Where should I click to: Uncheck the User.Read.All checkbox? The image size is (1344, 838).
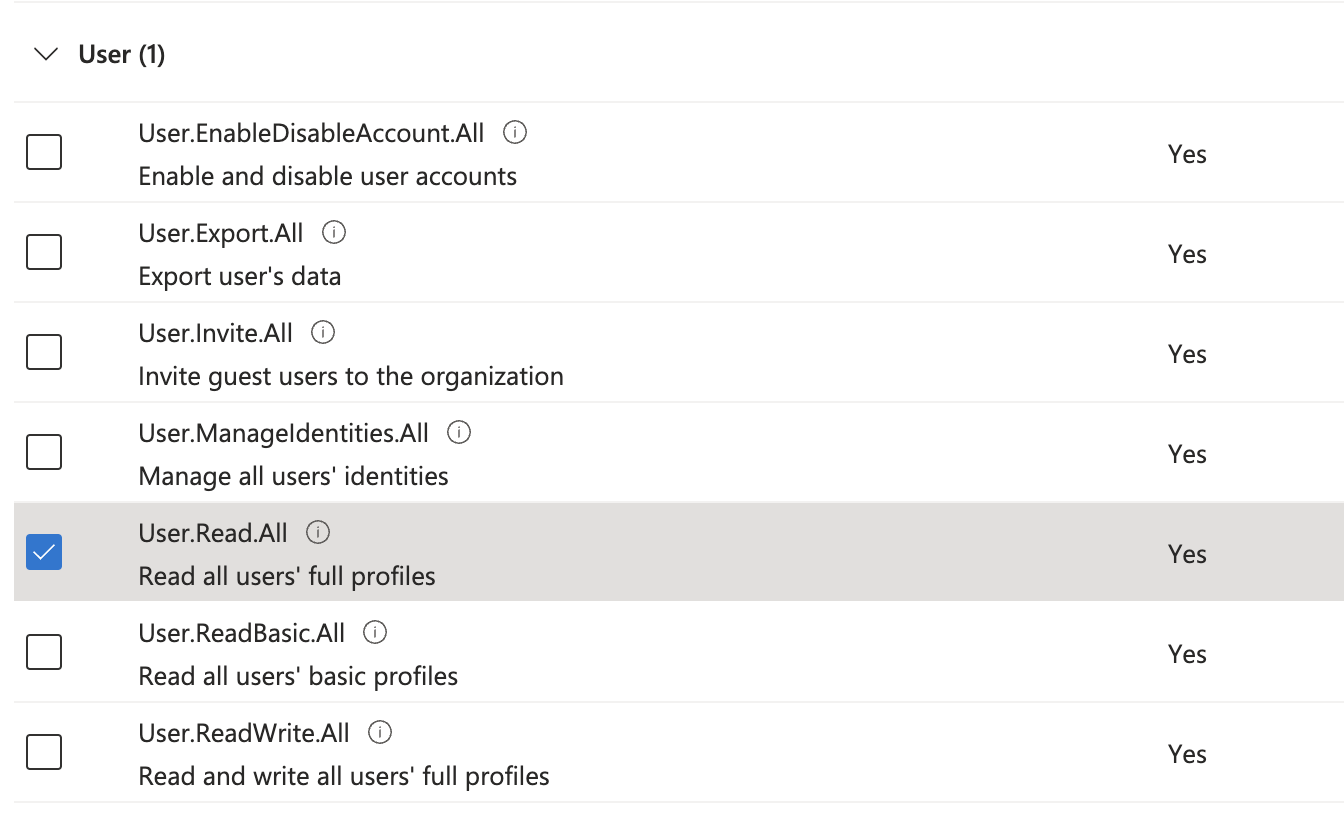(x=44, y=552)
